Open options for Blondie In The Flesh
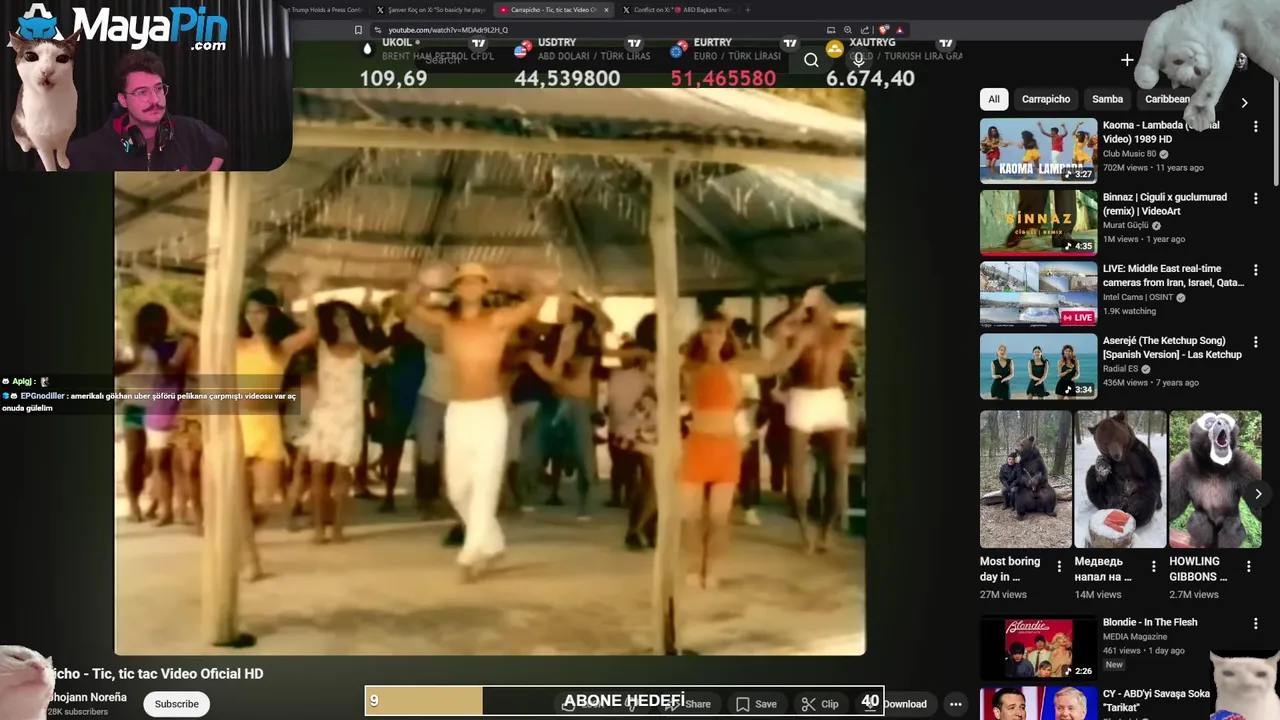1280x720 pixels. point(1255,624)
